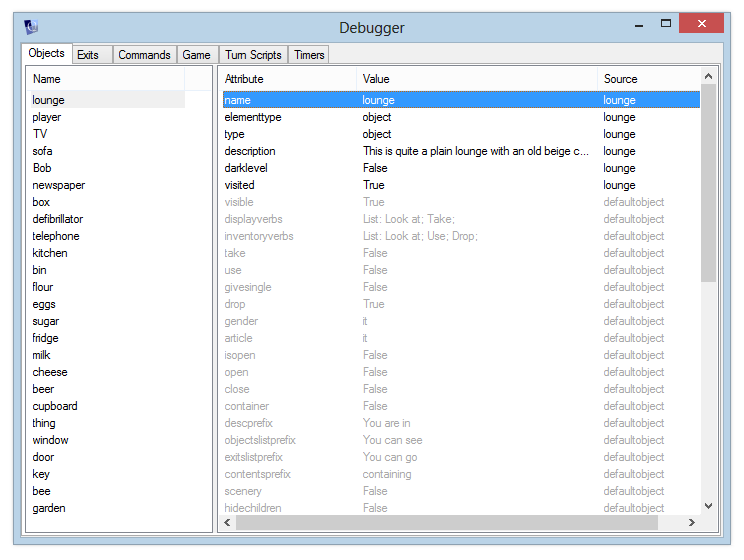The height and width of the screenshot is (560, 744).
Task: Select the description attribute row
Action: pos(461,151)
